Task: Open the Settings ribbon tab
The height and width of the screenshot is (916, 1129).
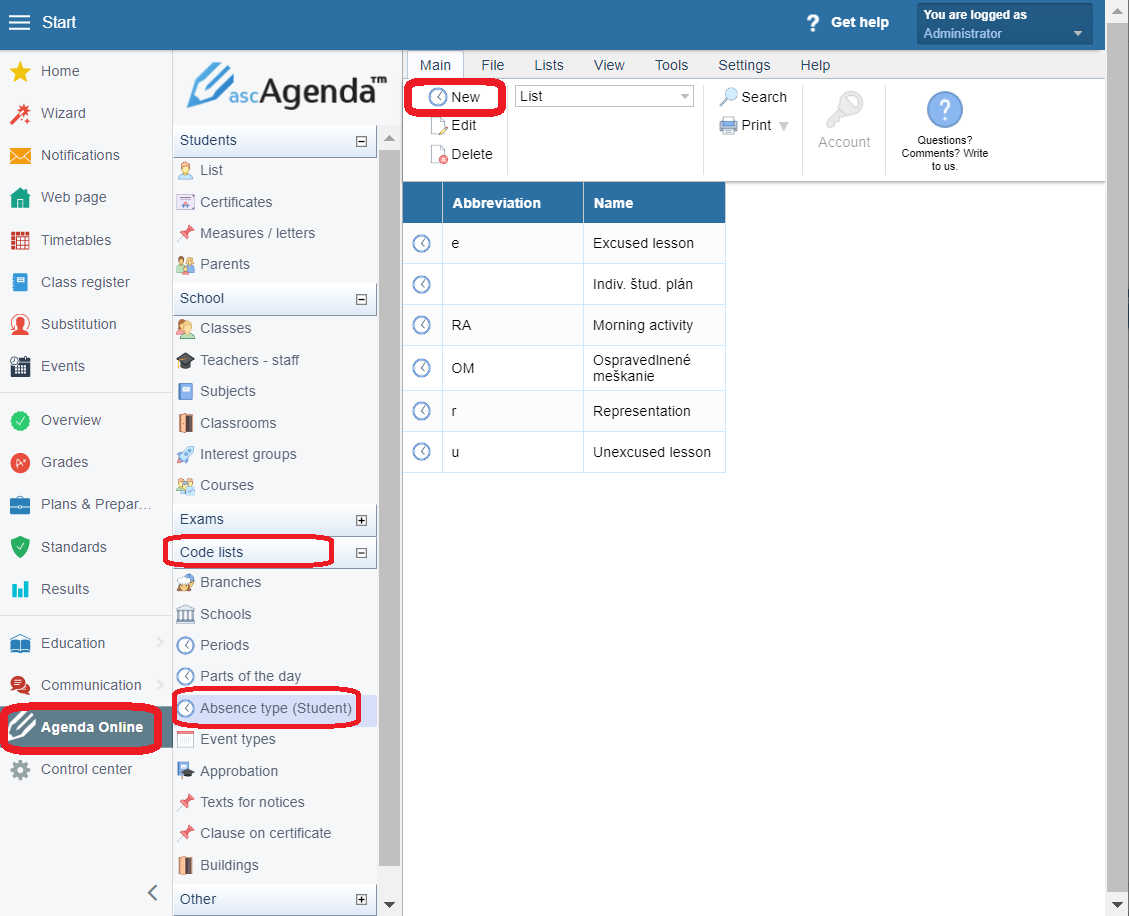Action: (745, 66)
